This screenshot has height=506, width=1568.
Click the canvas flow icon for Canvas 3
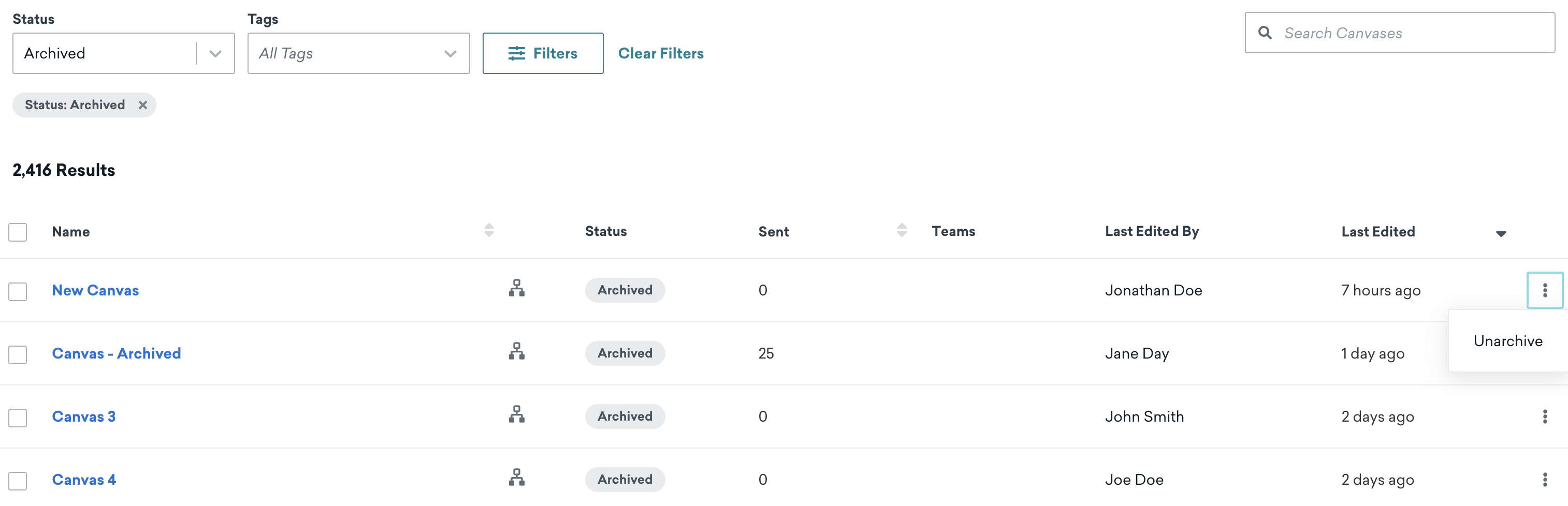point(517,414)
